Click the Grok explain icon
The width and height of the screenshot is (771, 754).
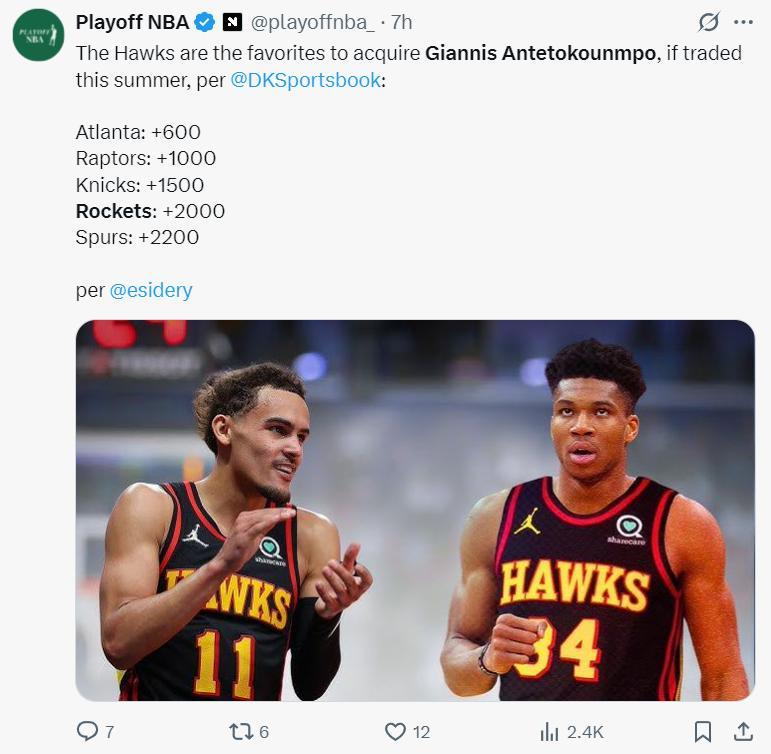pyautogui.click(x=708, y=22)
